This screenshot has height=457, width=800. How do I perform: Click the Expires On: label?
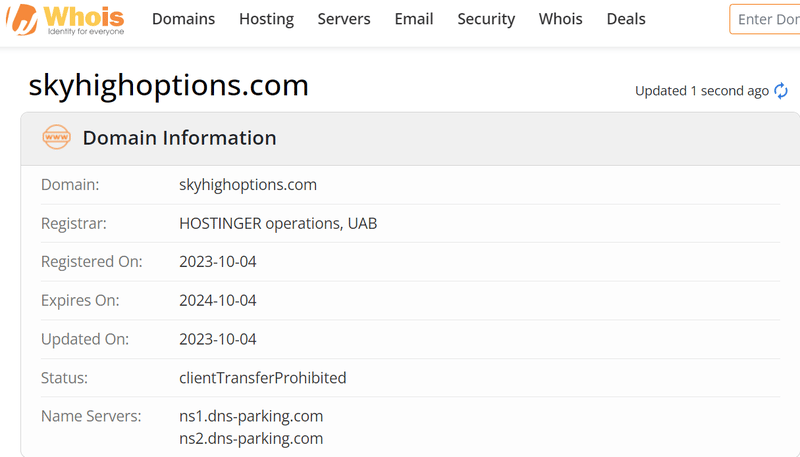tap(80, 300)
